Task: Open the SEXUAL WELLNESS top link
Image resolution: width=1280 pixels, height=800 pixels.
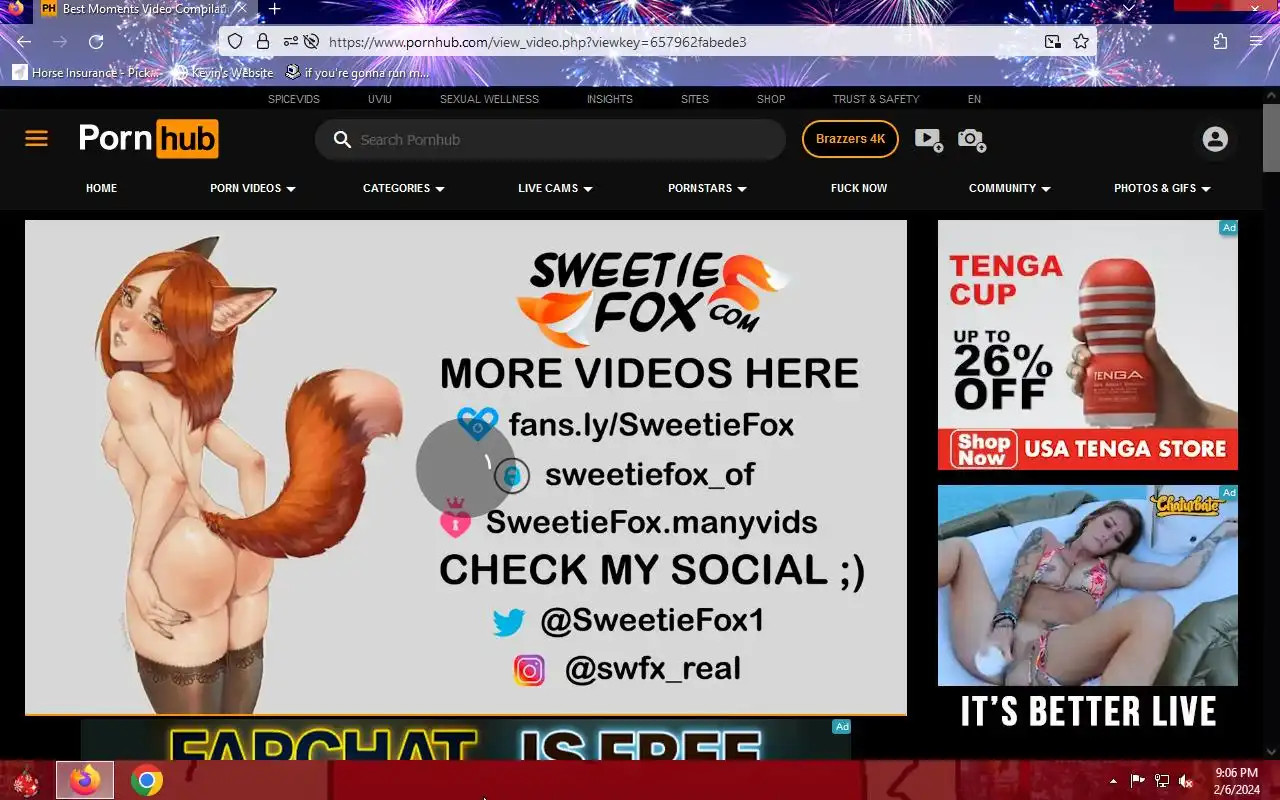Action: [489, 99]
